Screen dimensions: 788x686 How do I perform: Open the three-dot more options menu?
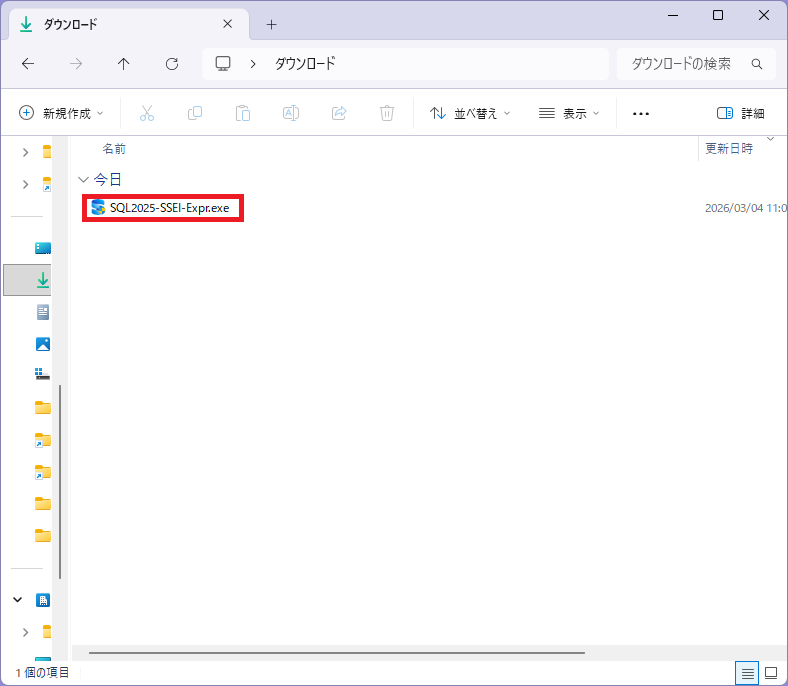click(x=641, y=113)
